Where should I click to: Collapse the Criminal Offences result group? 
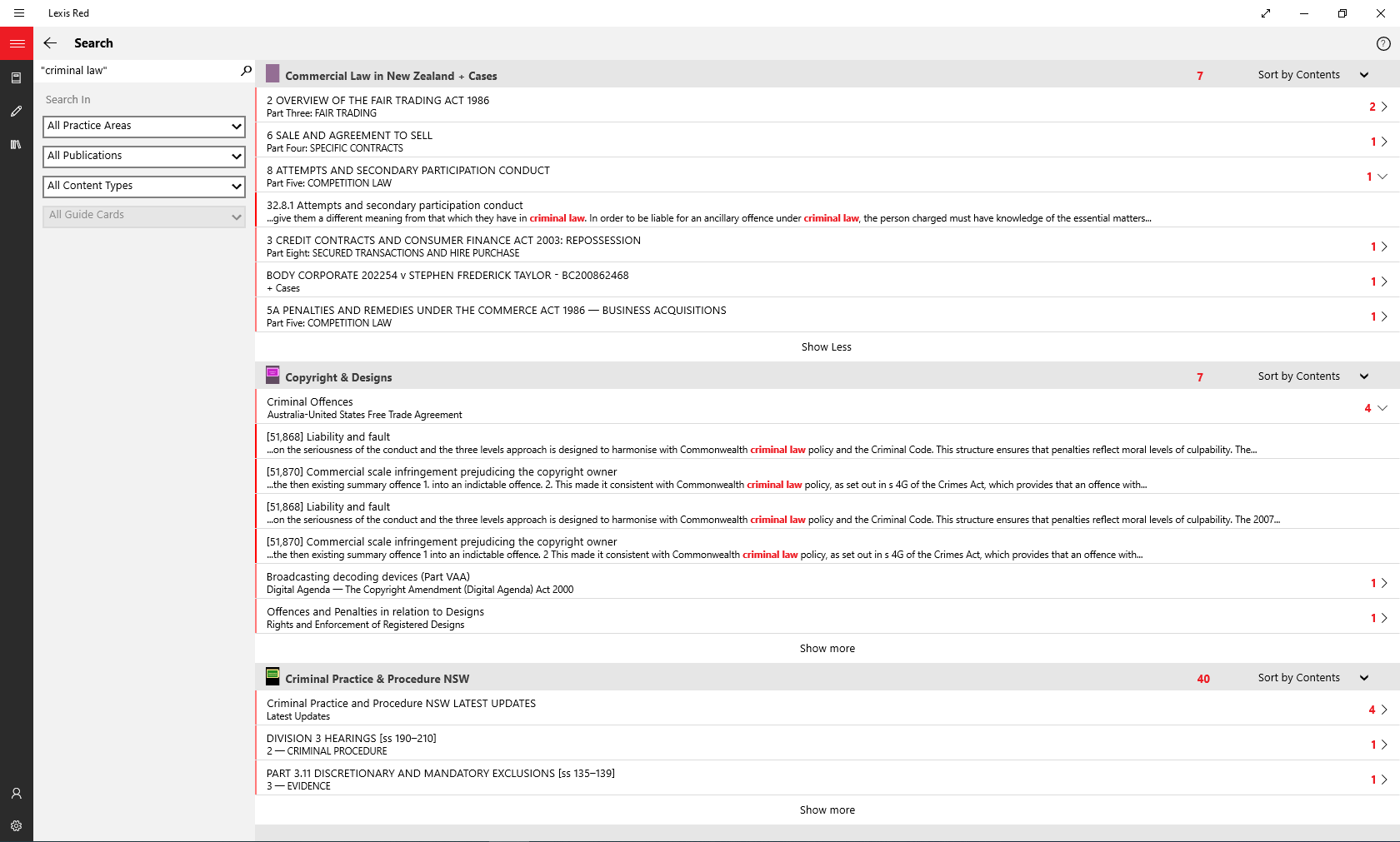[x=1382, y=408]
